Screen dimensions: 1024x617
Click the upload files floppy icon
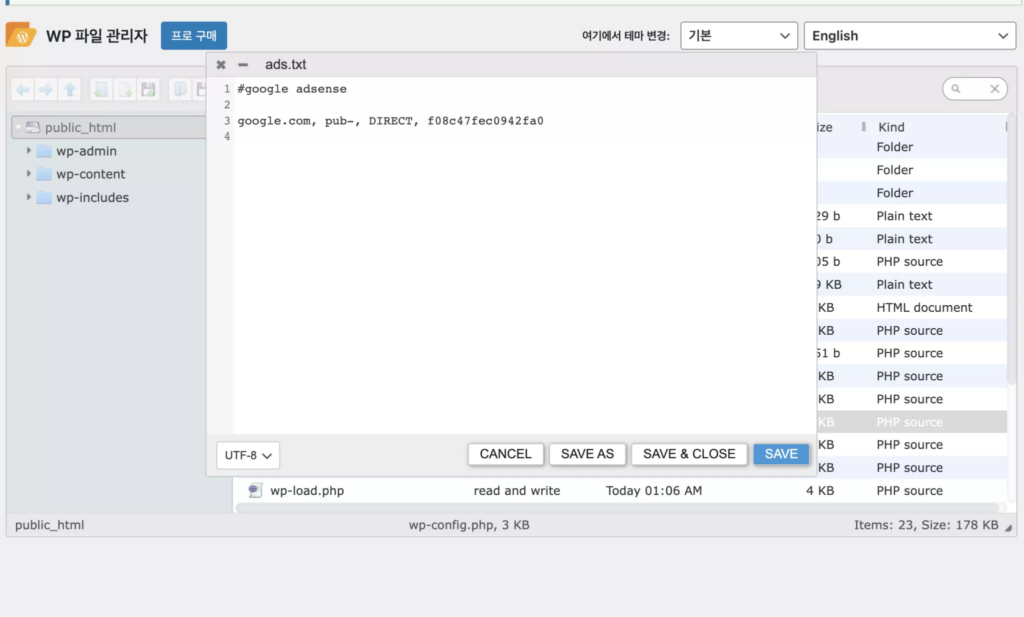[x=148, y=89]
